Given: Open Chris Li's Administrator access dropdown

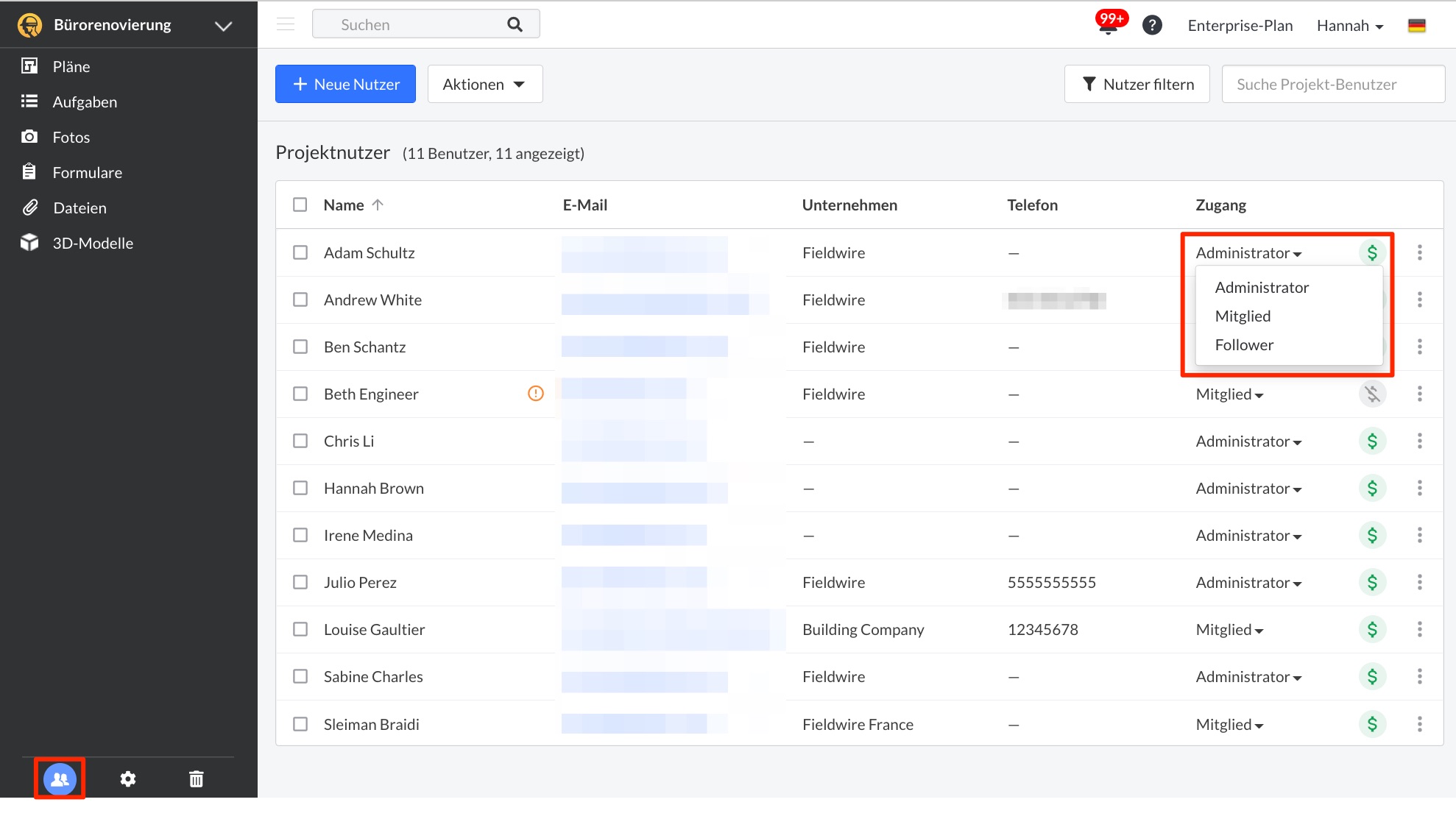Looking at the screenshot, I should [x=1248, y=441].
